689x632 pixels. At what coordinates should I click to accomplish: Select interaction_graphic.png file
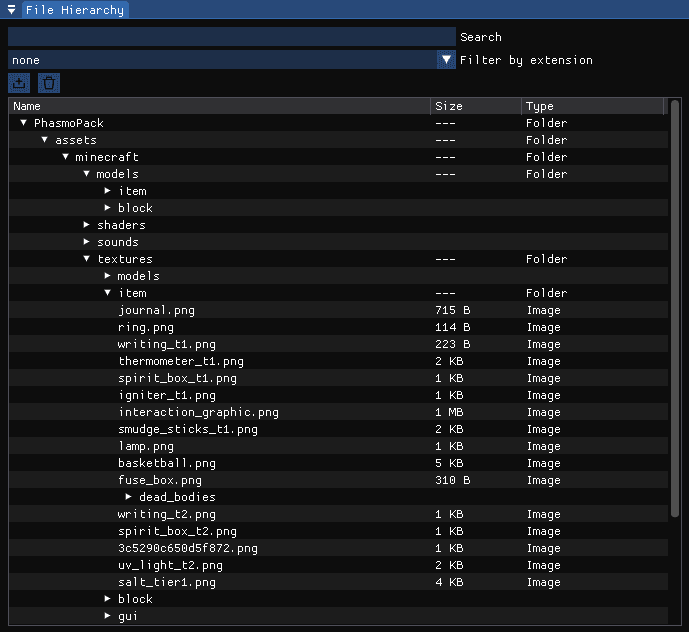[x=199, y=412]
